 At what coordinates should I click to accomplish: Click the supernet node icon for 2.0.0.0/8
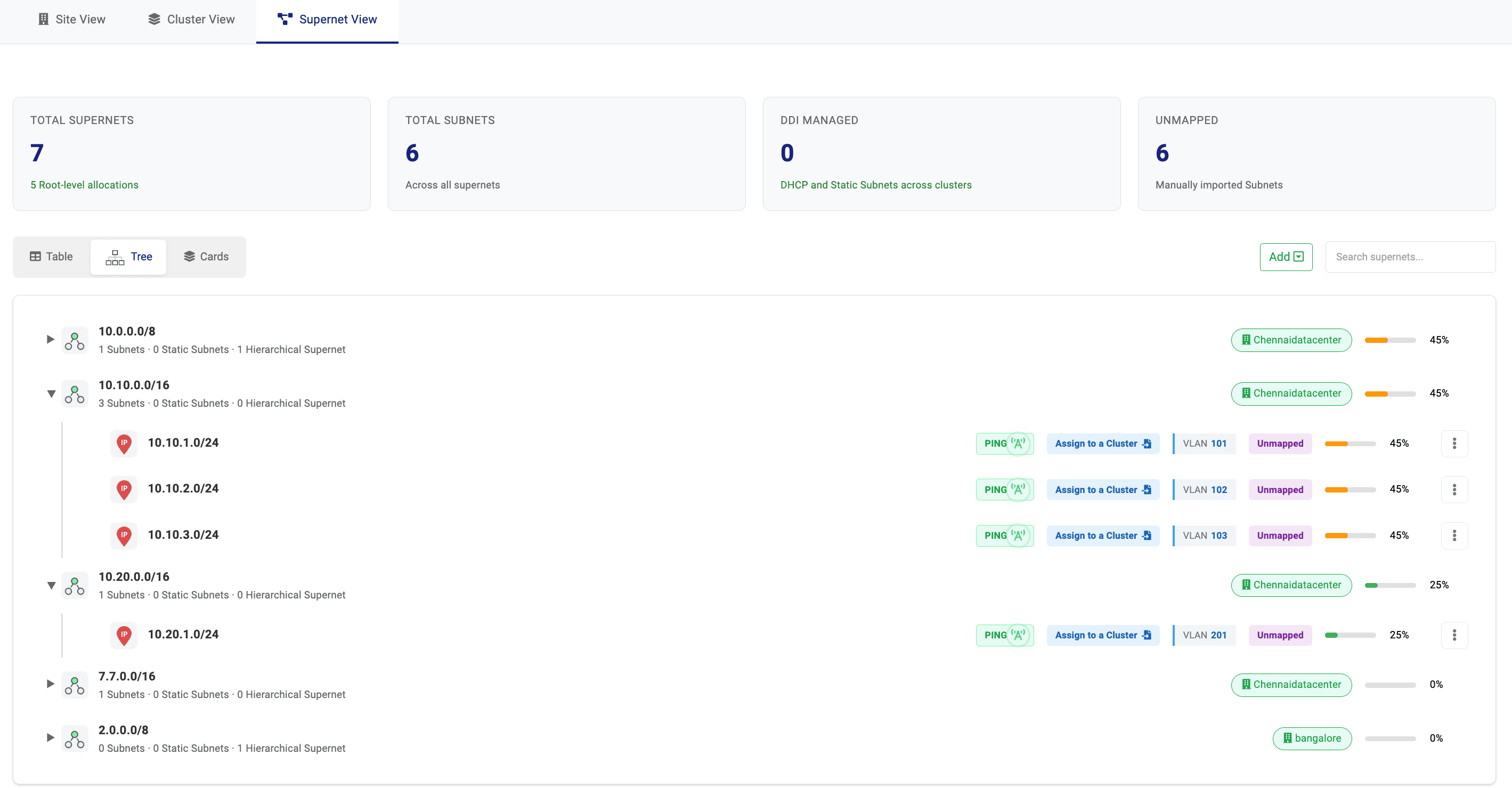pos(75,738)
